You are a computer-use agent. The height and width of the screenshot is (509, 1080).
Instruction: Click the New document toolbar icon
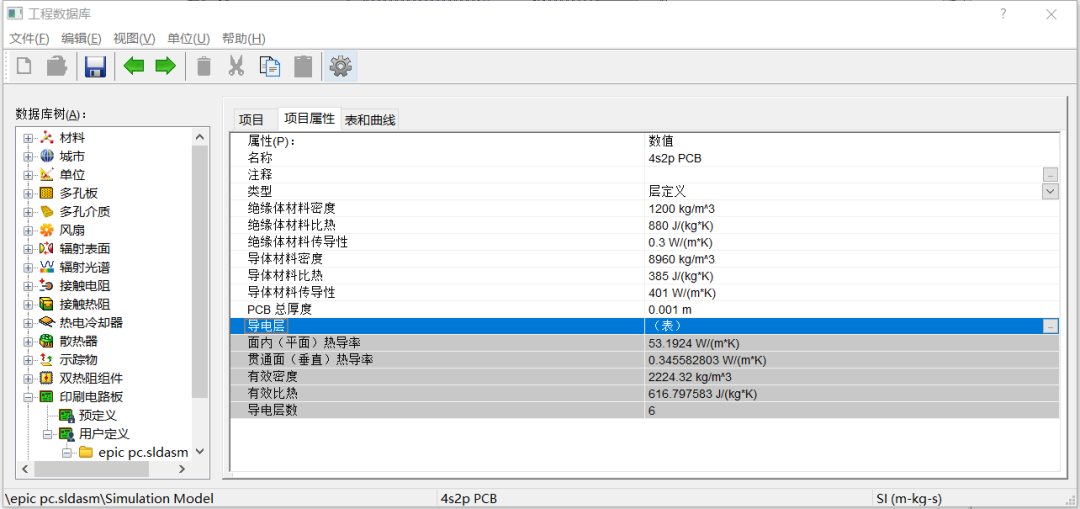click(x=24, y=66)
